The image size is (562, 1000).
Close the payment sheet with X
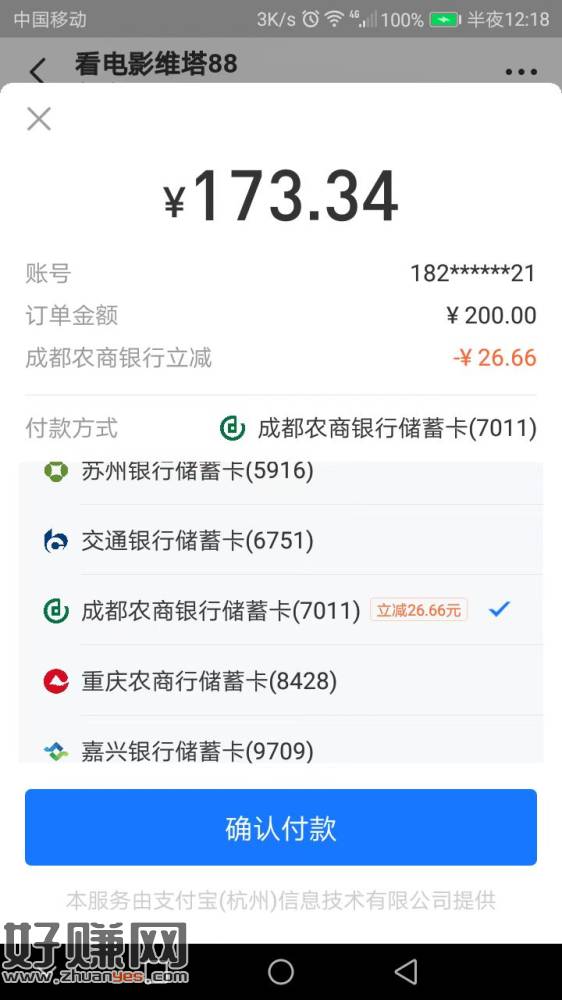39,119
